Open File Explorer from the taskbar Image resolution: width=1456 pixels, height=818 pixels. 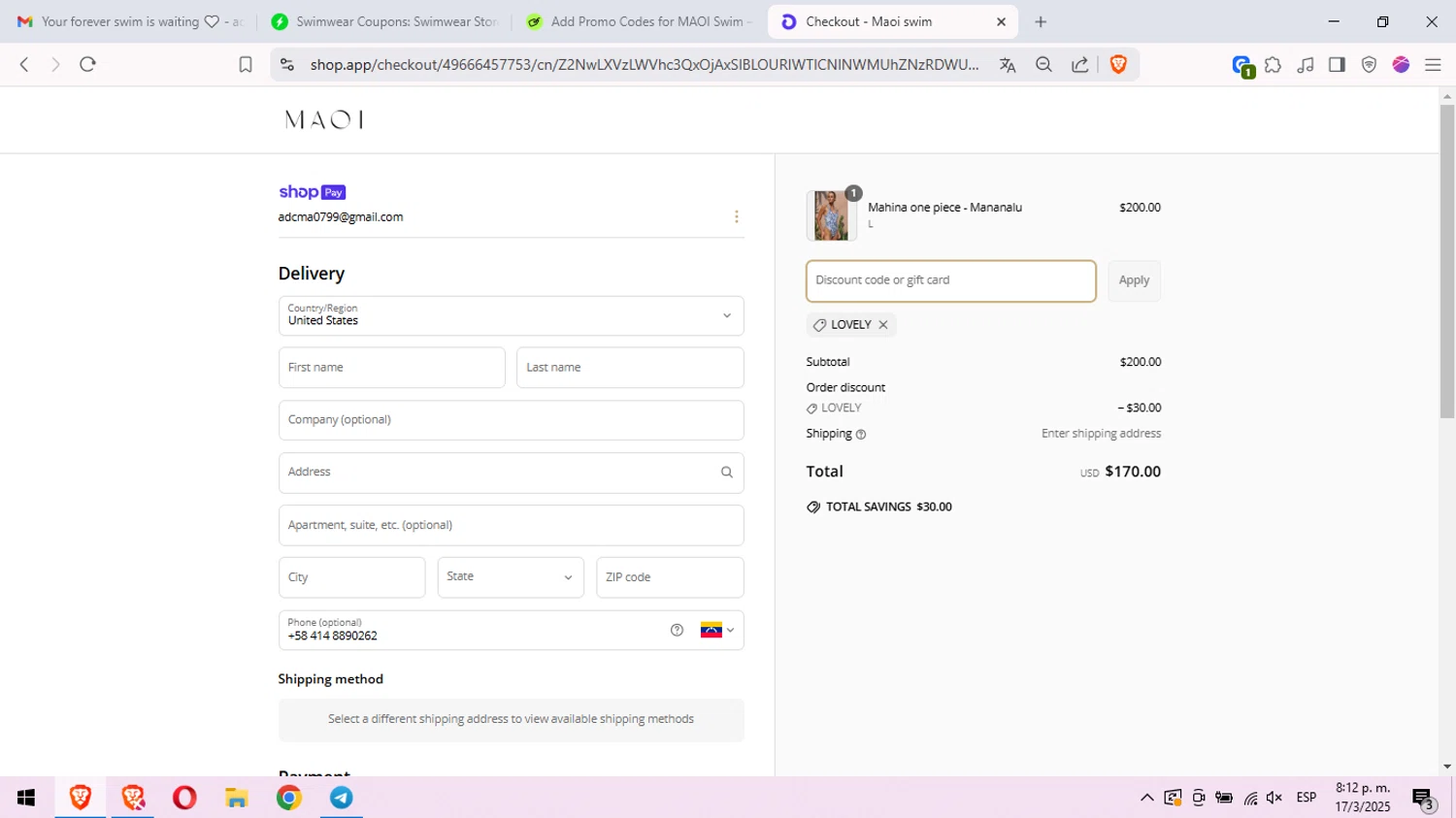pos(237,798)
